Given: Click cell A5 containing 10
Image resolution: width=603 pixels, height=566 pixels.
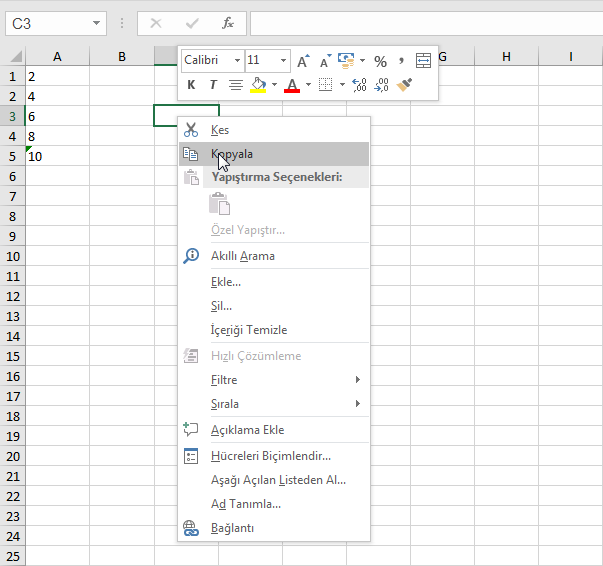Looking at the screenshot, I should click(57, 156).
